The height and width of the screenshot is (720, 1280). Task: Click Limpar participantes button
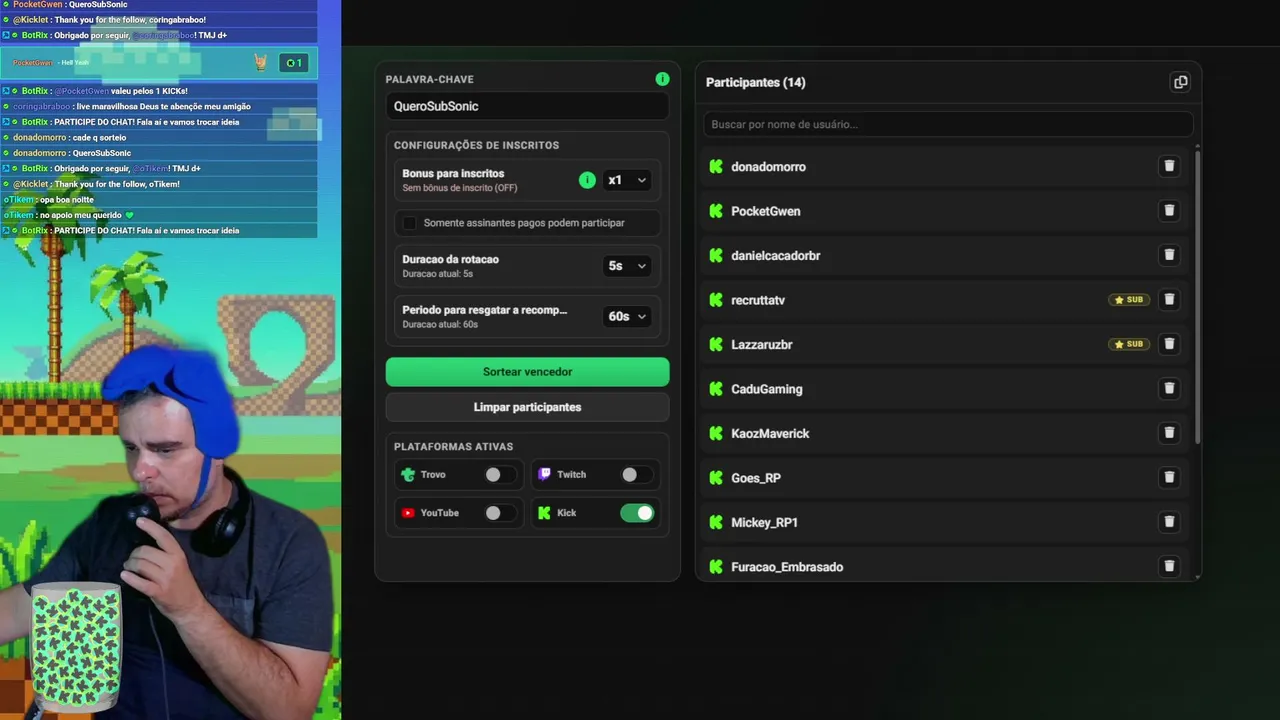coord(527,407)
